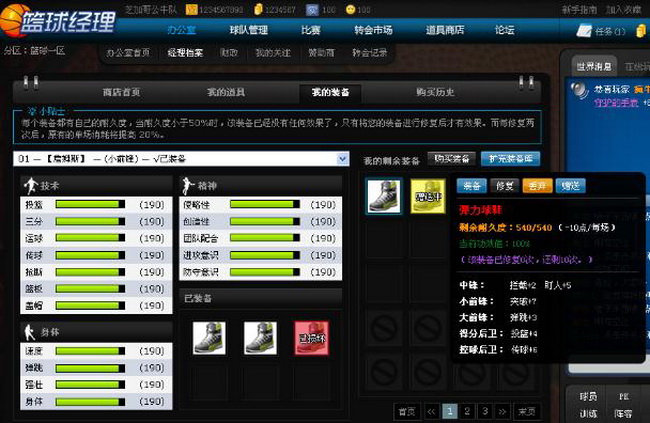This screenshot has height=423, width=650.
Task: Select the sneaker in remaining equipment inventory
Action: (x=384, y=196)
